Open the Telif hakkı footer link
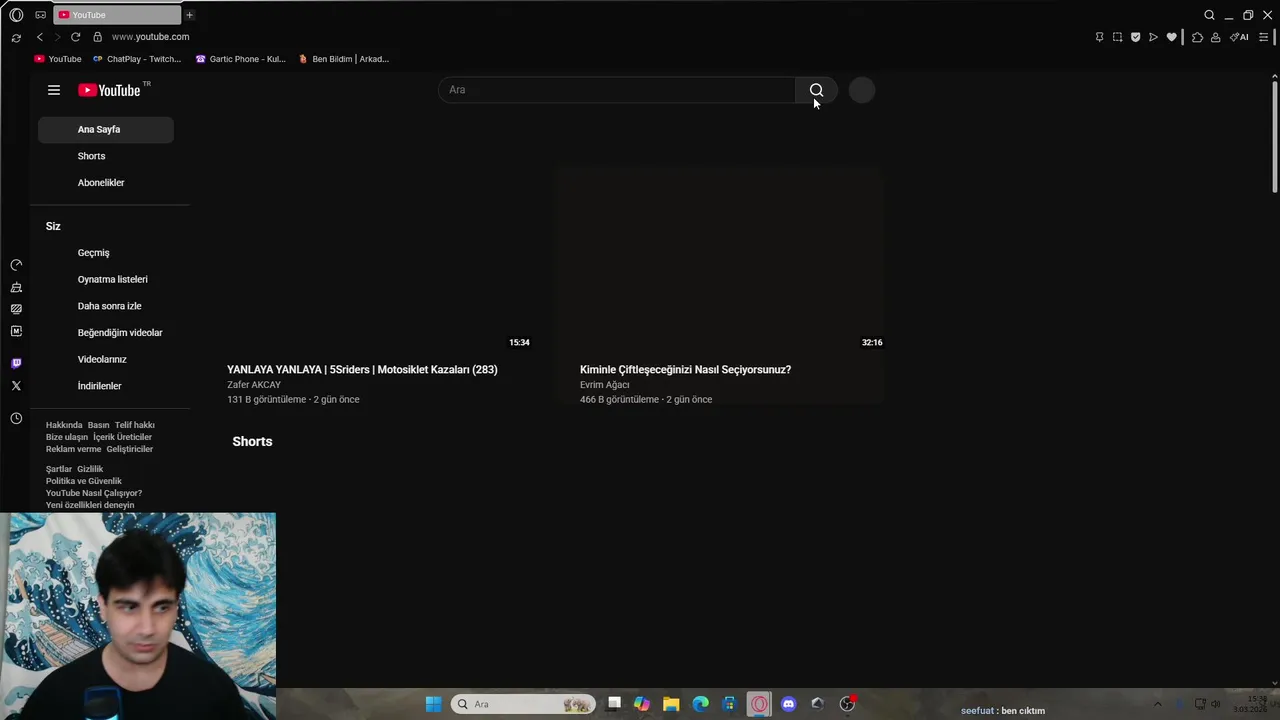 point(135,425)
